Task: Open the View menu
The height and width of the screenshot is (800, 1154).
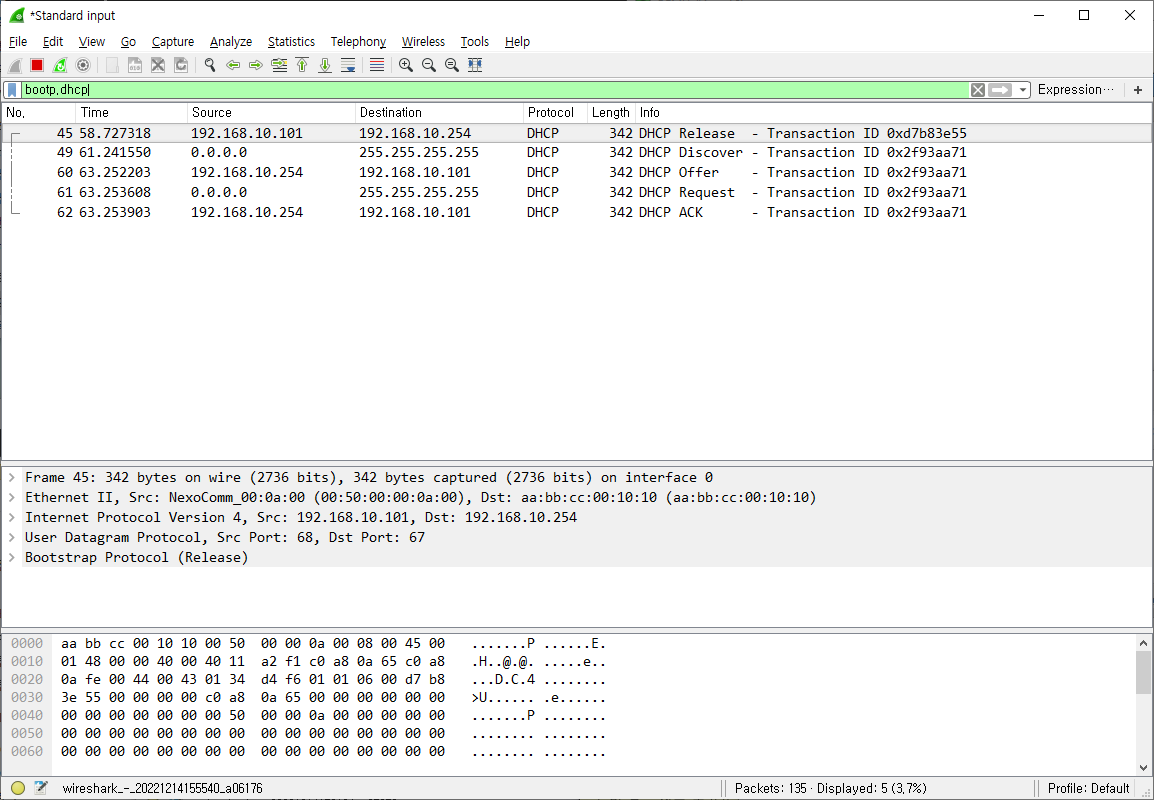Action: (x=92, y=42)
